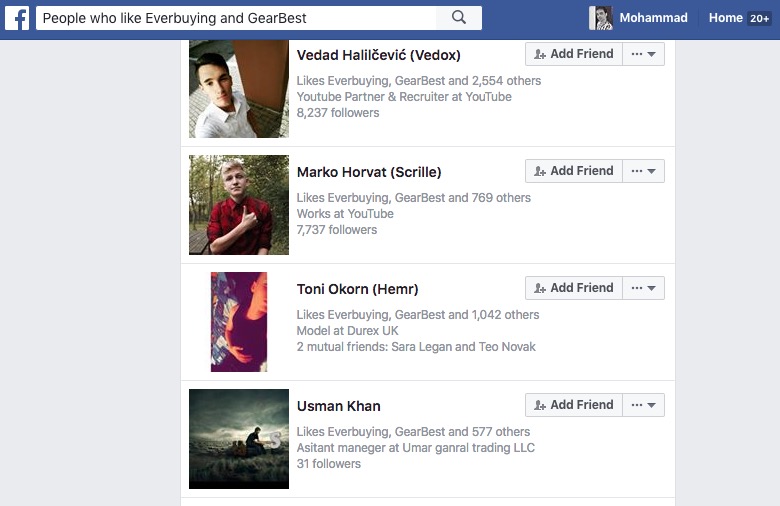
Task: Open options dropdown for Marko Horvat
Action: (x=643, y=171)
